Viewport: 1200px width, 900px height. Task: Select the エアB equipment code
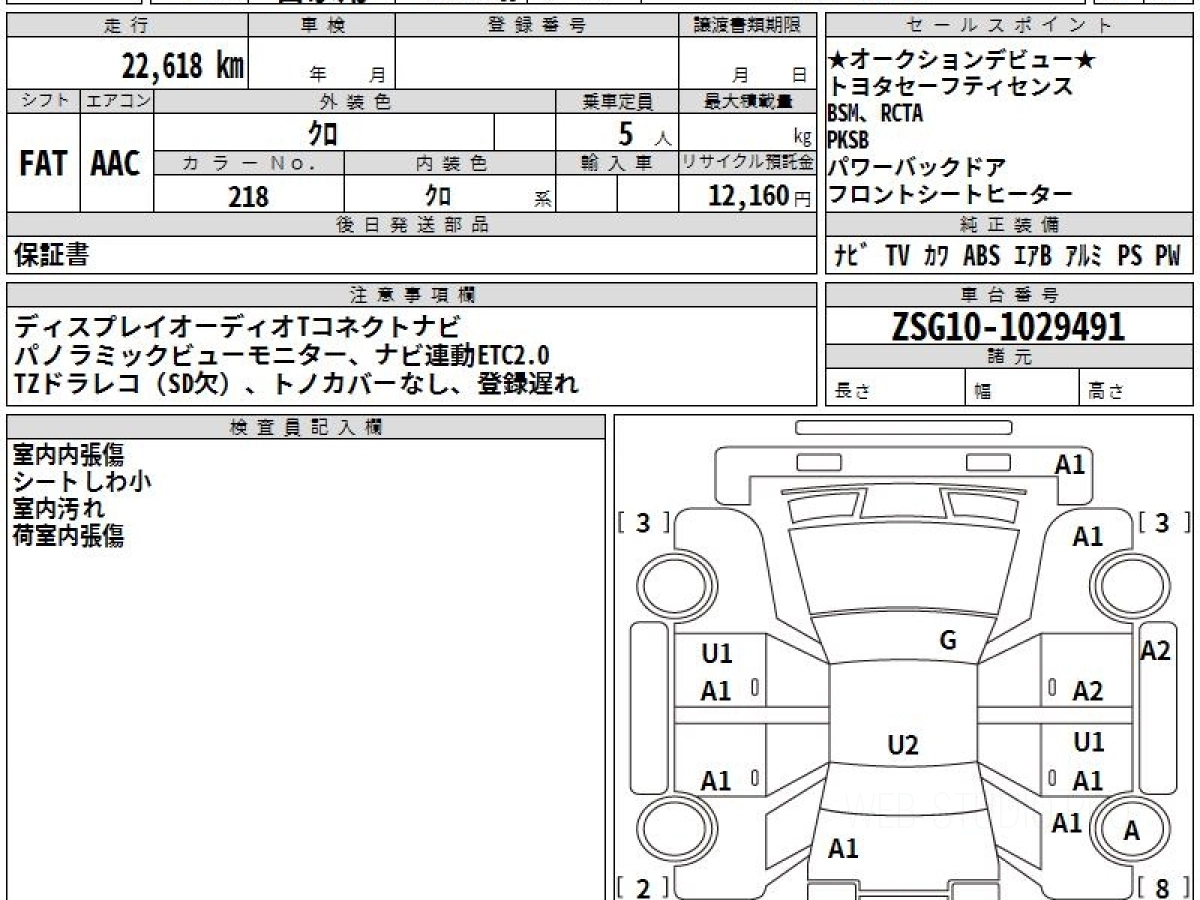(1033, 256)
